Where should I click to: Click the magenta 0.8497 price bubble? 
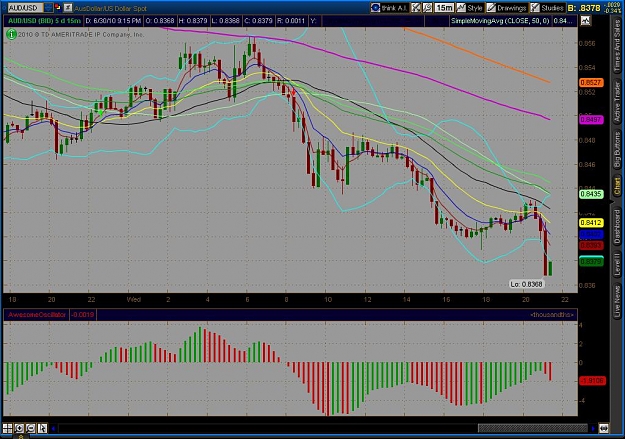coord(591,119)
